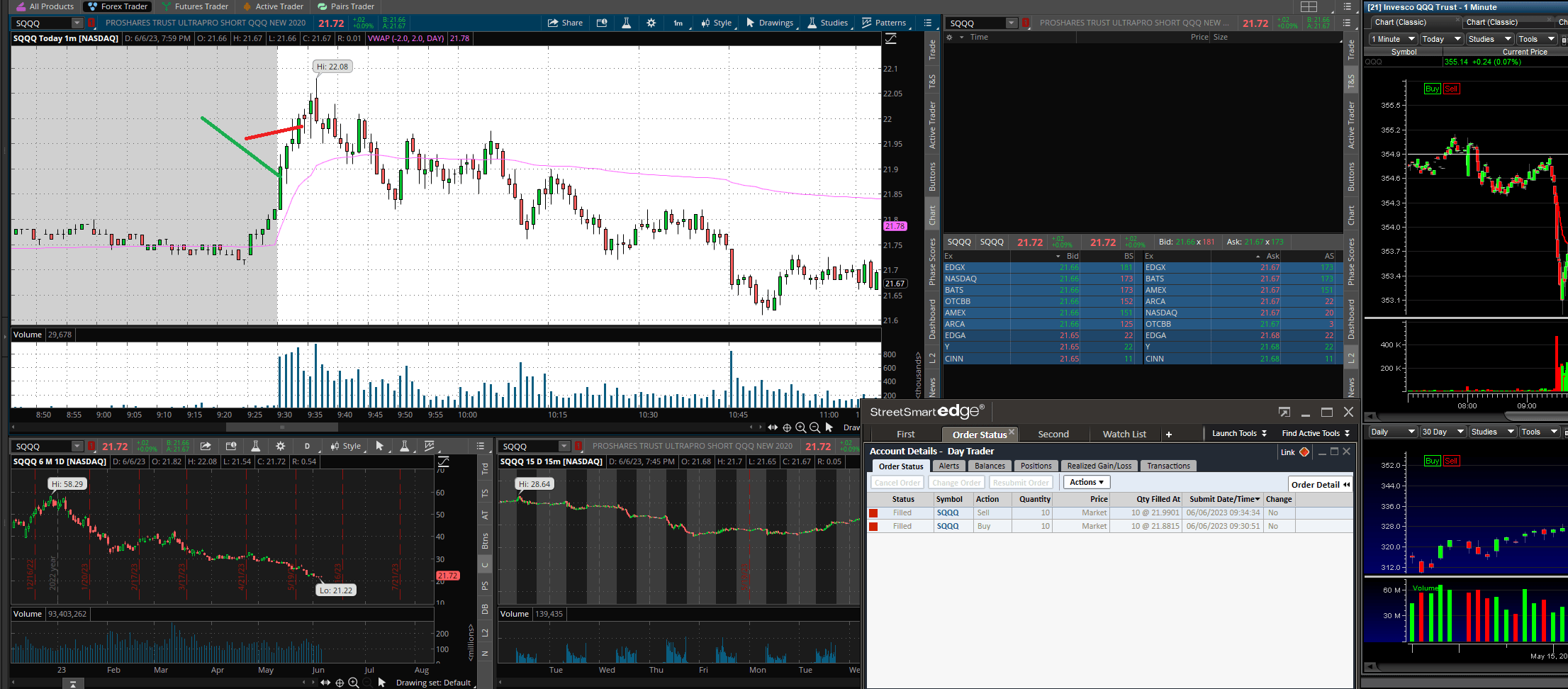Toggle the green Buy button on QQQ 1-minute chart
This screenshot has width=1568, height=689.
(1432, 89)
